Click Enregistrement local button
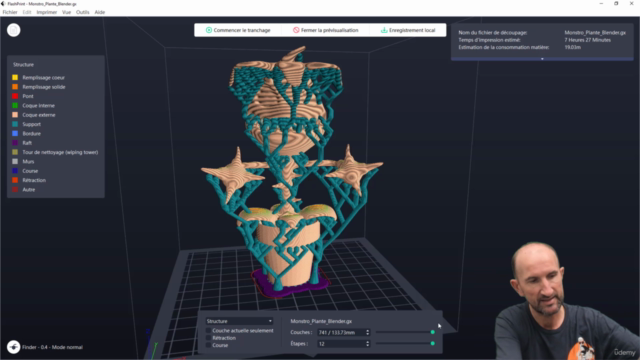 click(408, 30)
